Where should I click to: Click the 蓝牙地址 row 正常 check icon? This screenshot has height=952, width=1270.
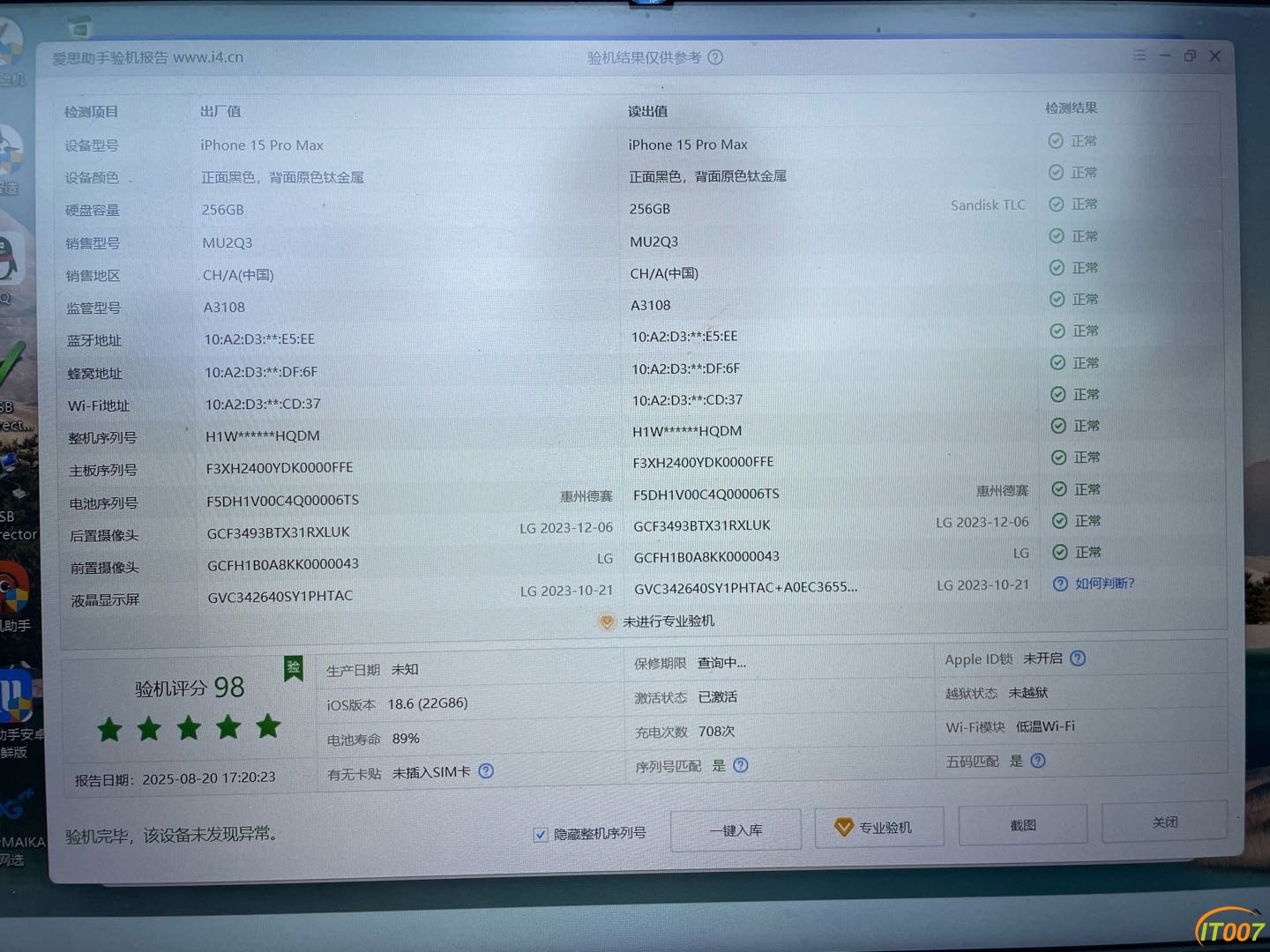pyautogui.click(x=1057, y=331)
